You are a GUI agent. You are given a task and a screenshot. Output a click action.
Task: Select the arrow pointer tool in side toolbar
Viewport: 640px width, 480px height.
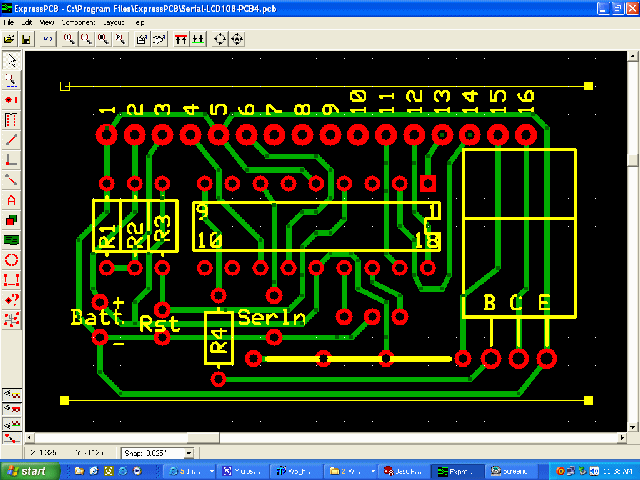click(x=11, y=60)
